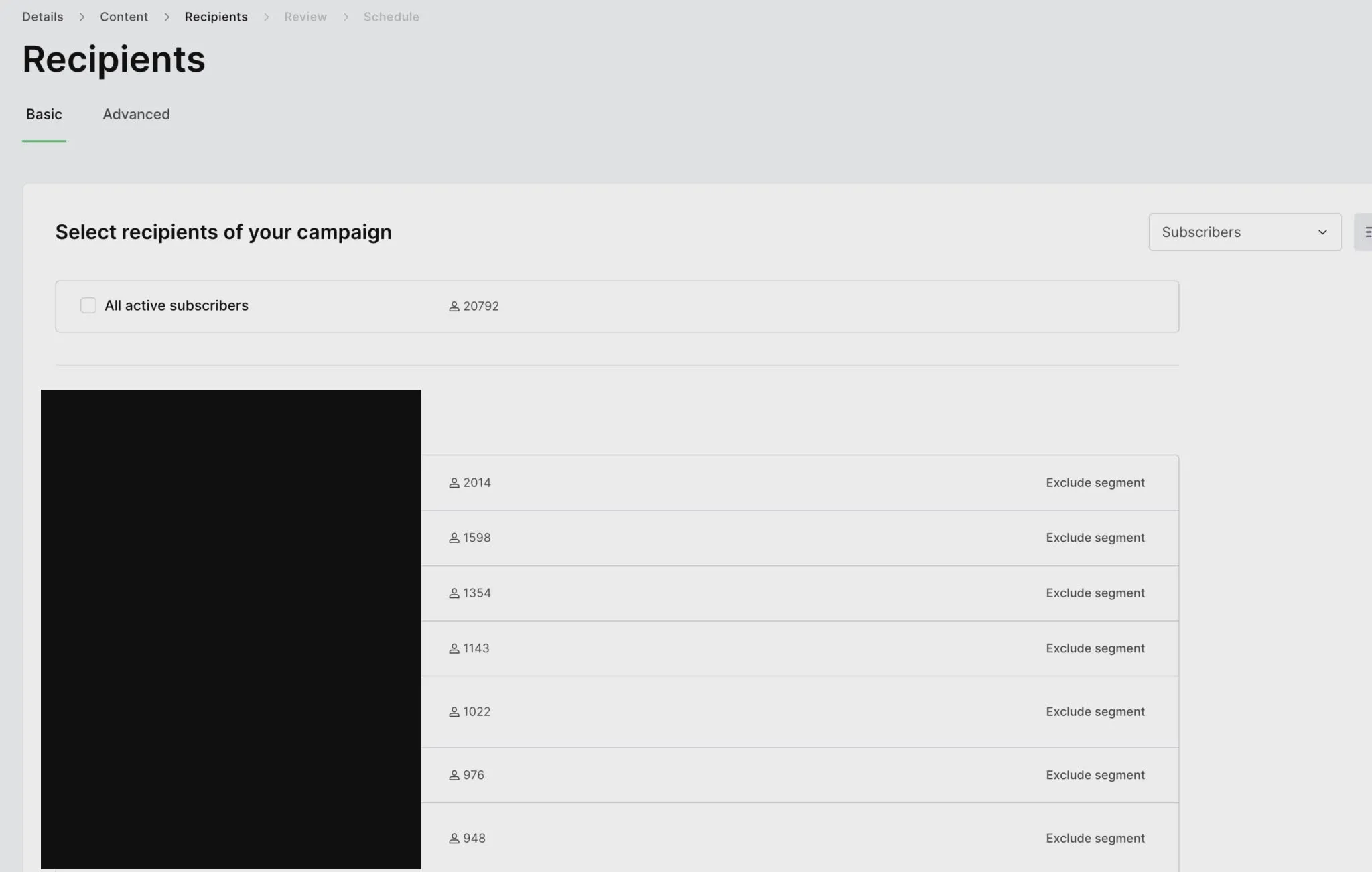1372x872 pixels.
Task: Click the Schedule breadcrumb step
Action: pos(391,17)
